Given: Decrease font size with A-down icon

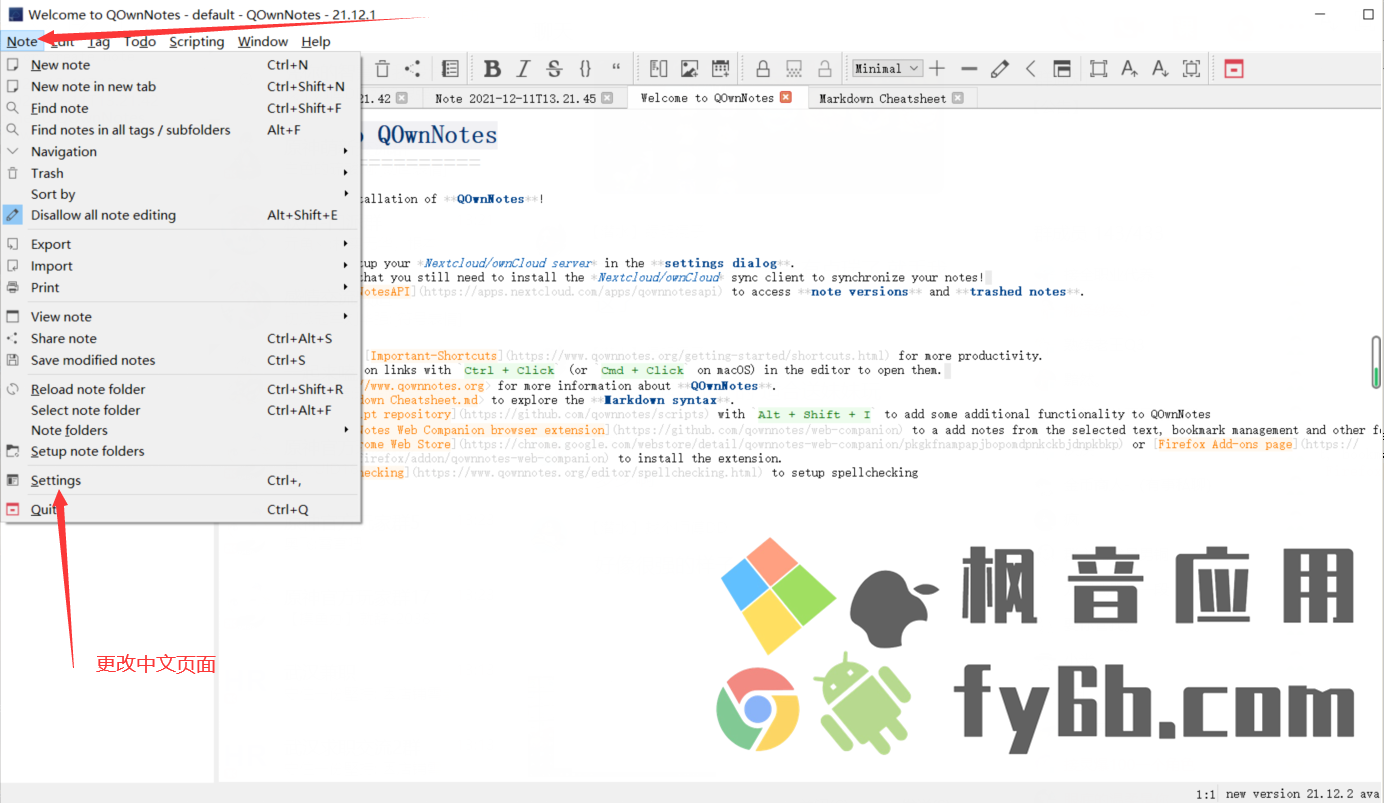Looking at the screenshot, I should [x=1160, y=69].
